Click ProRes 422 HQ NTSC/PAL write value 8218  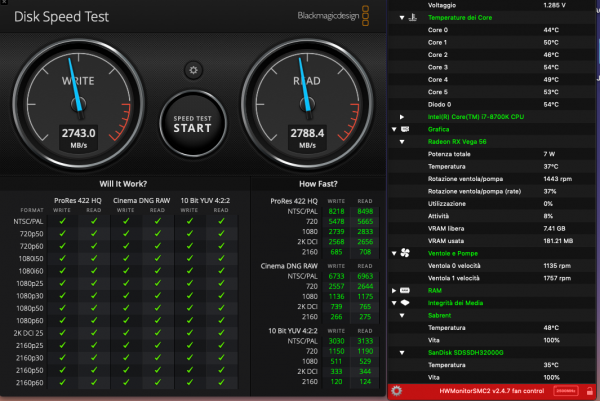336,211
